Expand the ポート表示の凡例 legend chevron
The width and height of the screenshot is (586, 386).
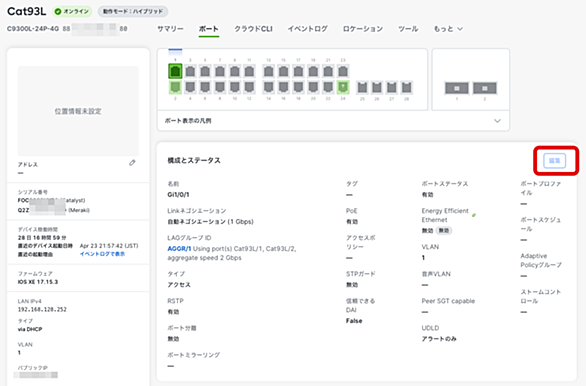[497, 121]
